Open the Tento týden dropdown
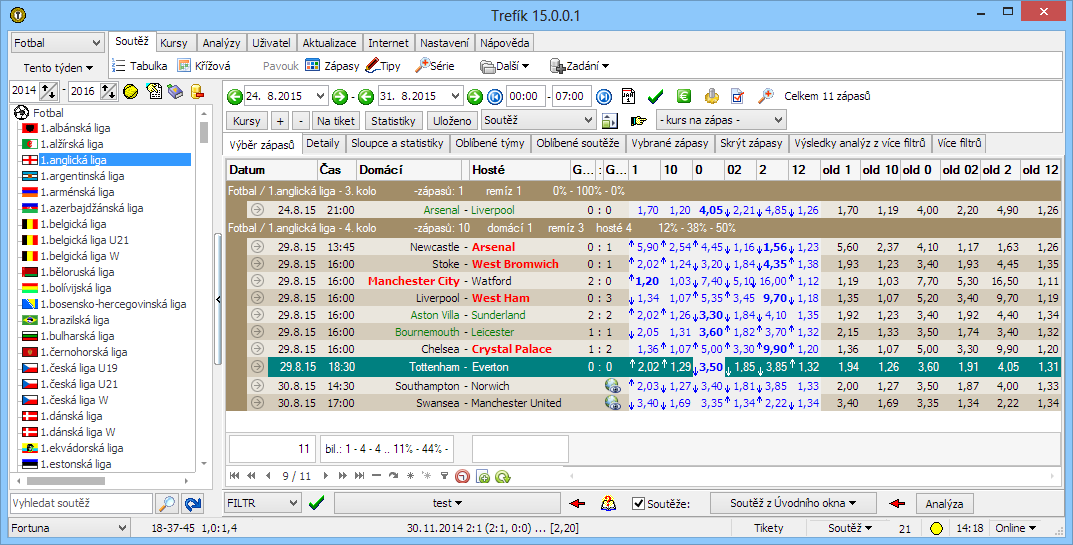The width and height of the screenshot is (1073, 545). pos(58,68)
